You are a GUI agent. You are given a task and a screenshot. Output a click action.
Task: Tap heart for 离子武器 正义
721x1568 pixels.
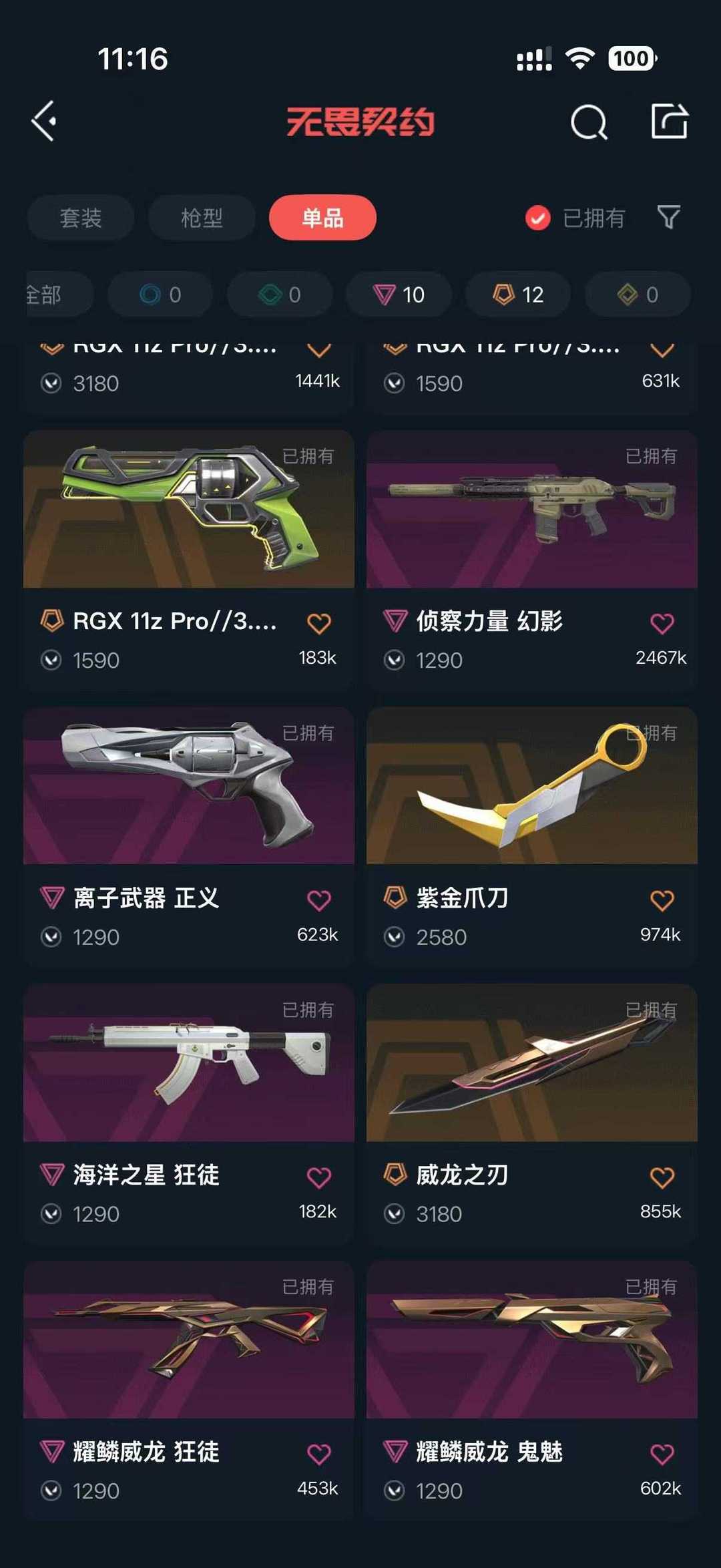coord(318,900)
